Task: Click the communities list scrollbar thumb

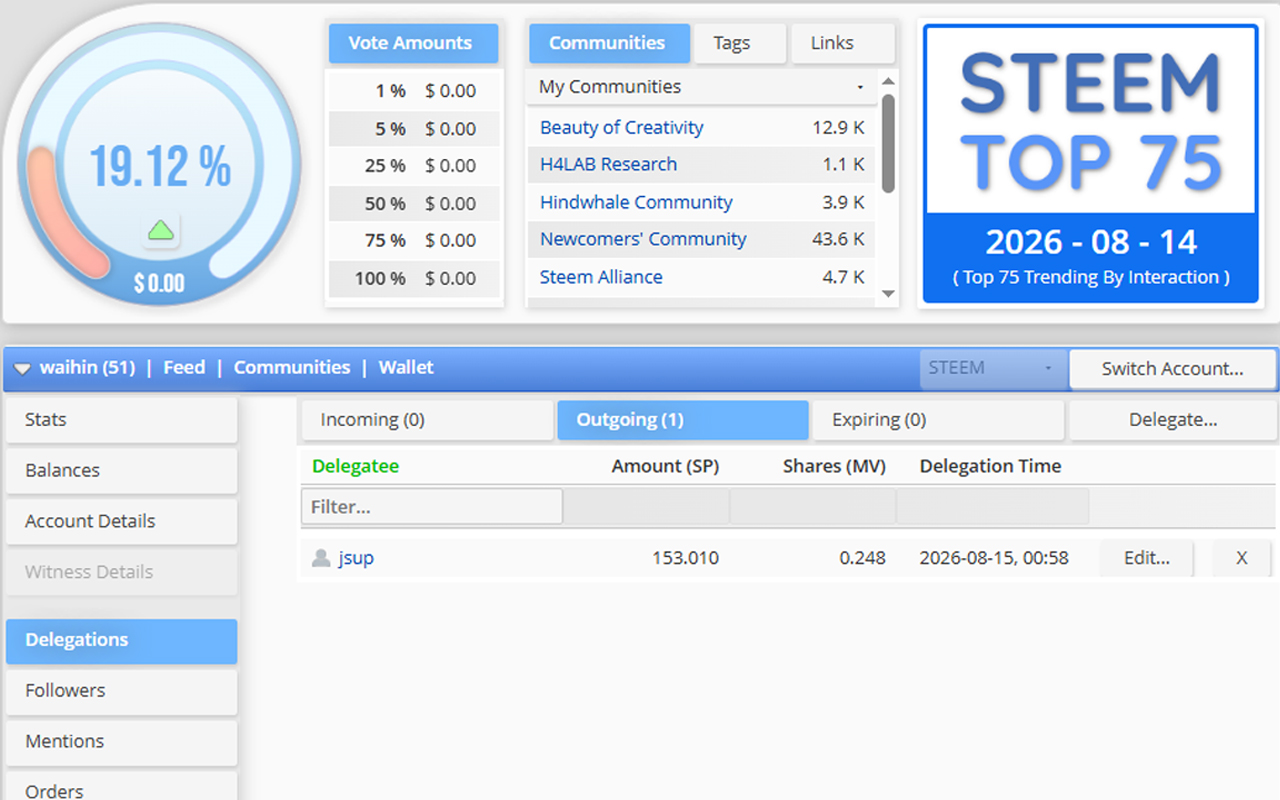Action: [x=888, y=144]
